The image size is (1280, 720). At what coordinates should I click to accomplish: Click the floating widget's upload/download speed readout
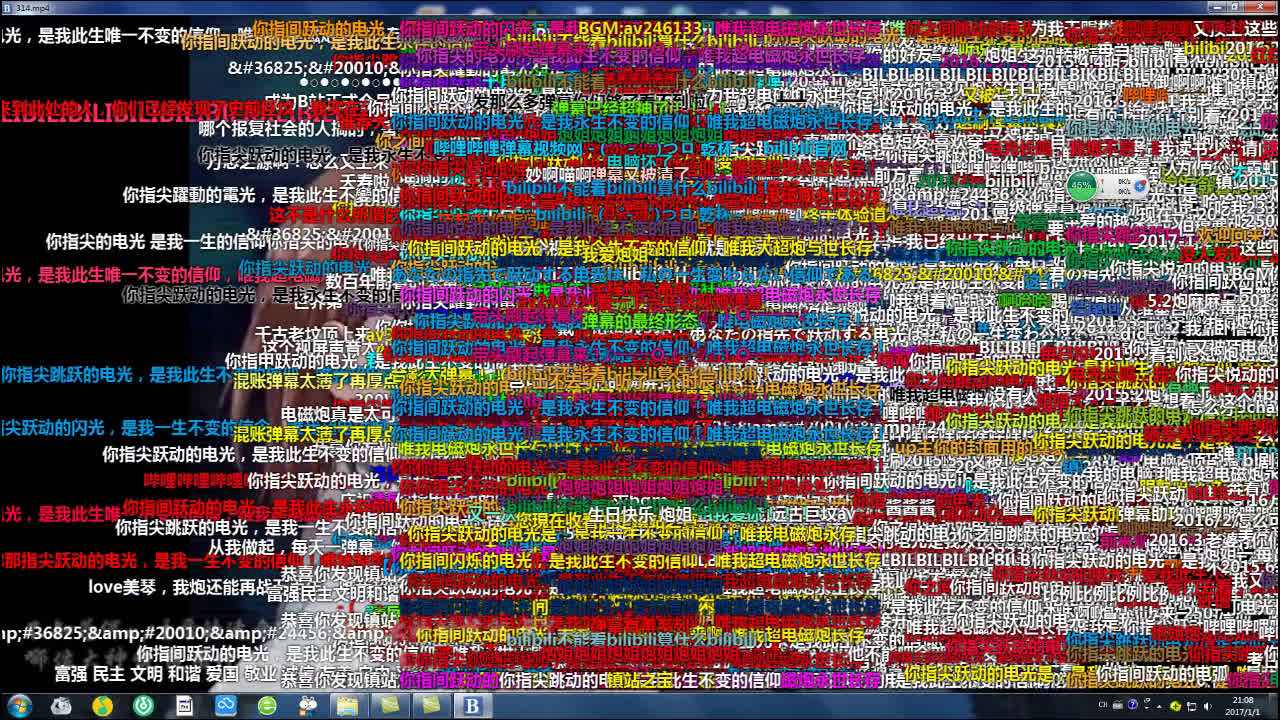click(1124, 186)
